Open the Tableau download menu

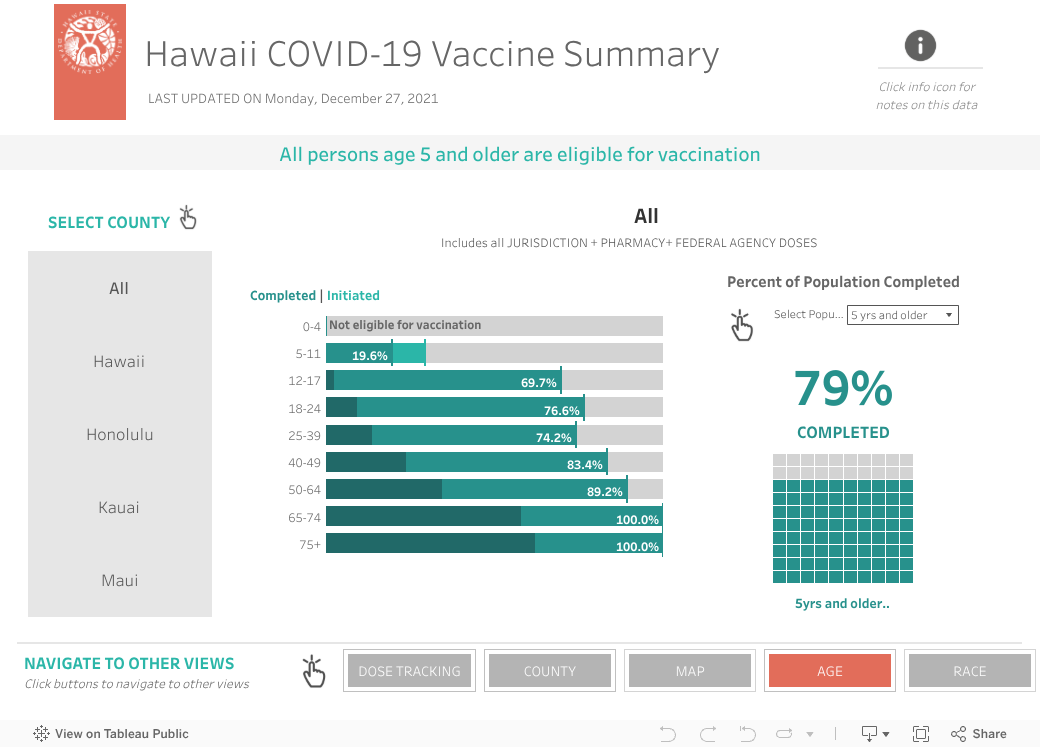coord(875,734)
